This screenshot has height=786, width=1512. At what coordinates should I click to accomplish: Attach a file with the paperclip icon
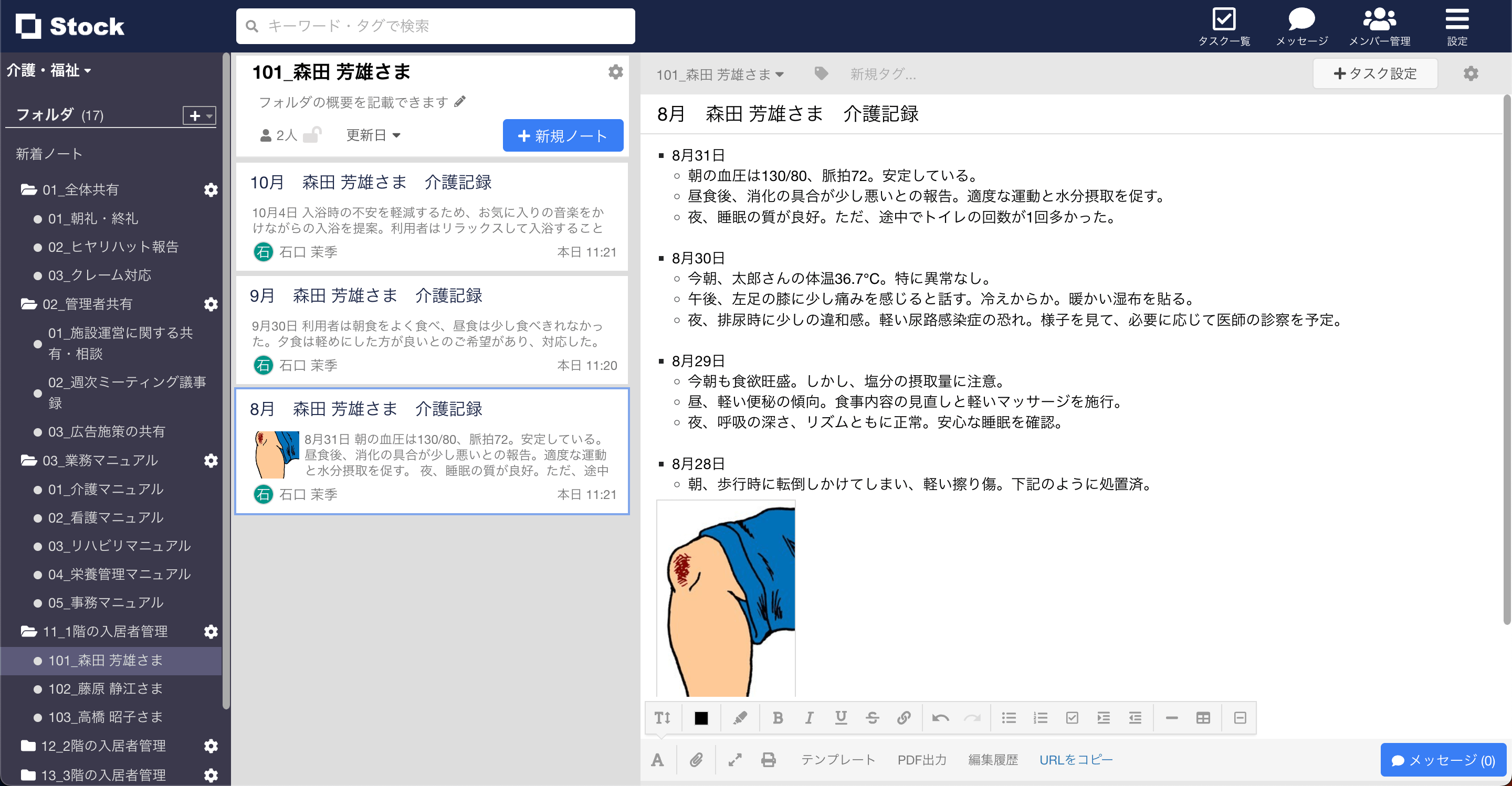(x=697, y=760)
